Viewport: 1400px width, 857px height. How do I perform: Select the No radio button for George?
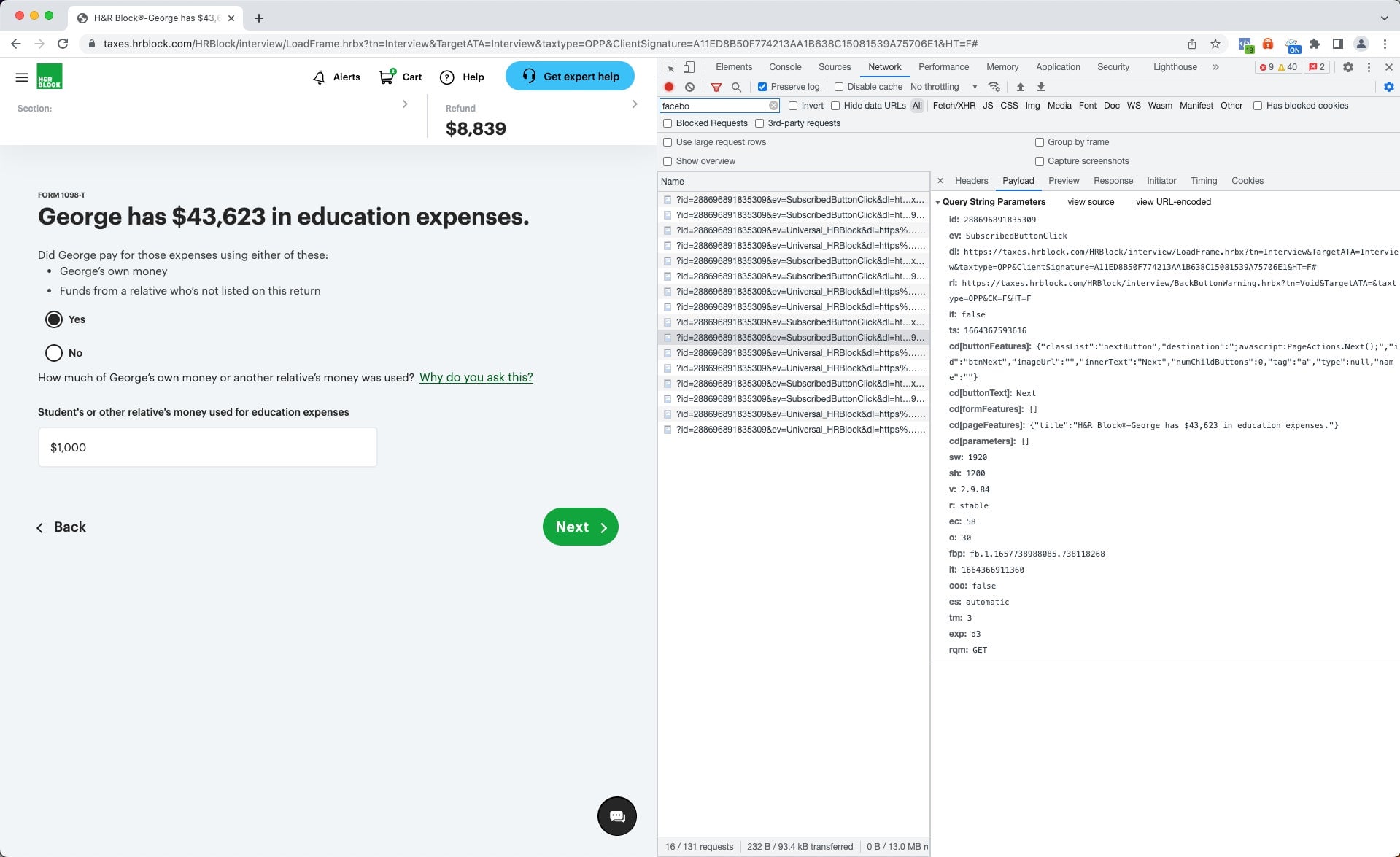pyautogui.click(x=54, y=353)
